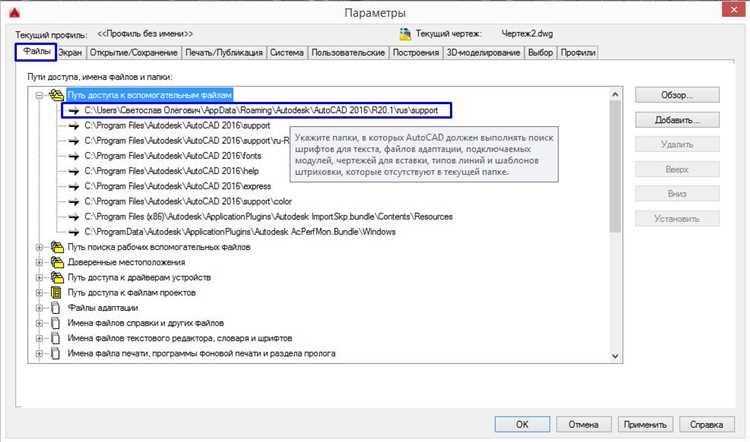The height and width of the screenshot is (442, 750).
Task: Click arrow icon of AutoCAD 2016\express path
Action: 73,187
